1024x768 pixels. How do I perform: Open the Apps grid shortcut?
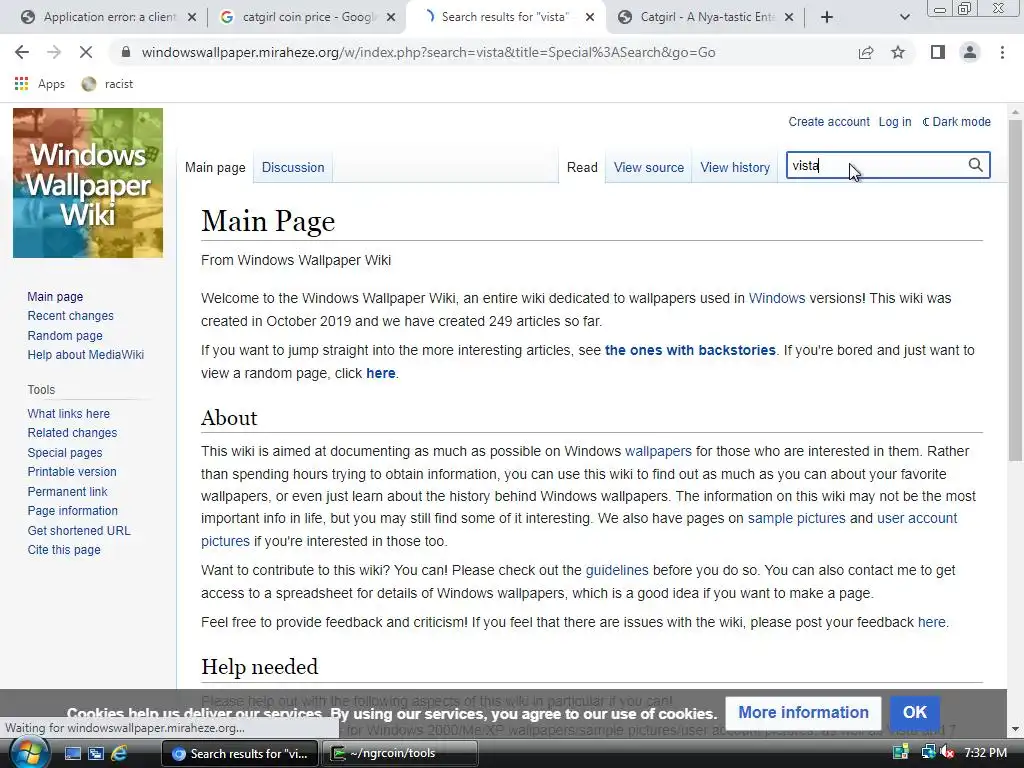(40, 84)
